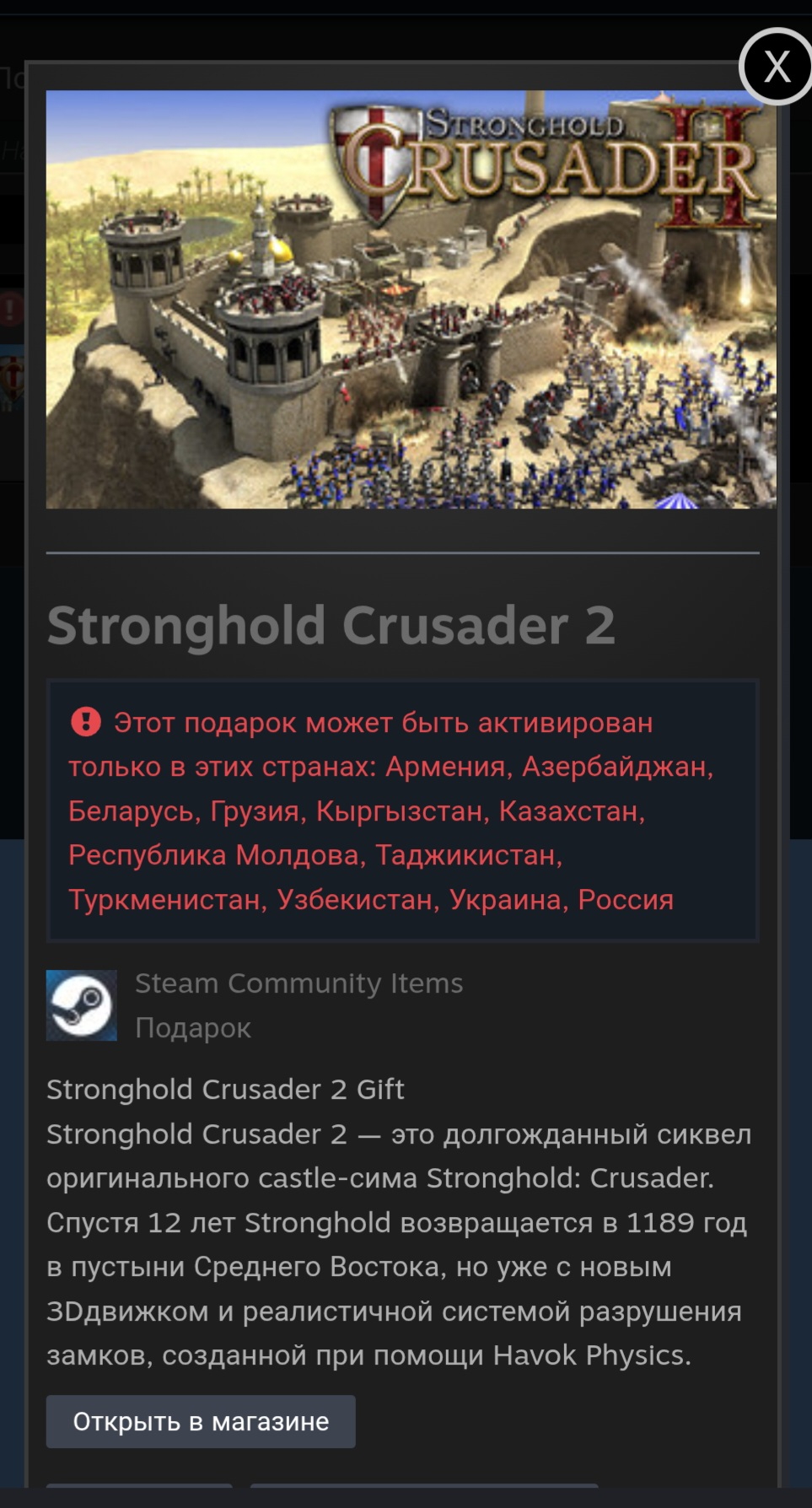Click the Stronghold Crusader 2 banner image
812x1508 pixels.
tap(411, 299)
